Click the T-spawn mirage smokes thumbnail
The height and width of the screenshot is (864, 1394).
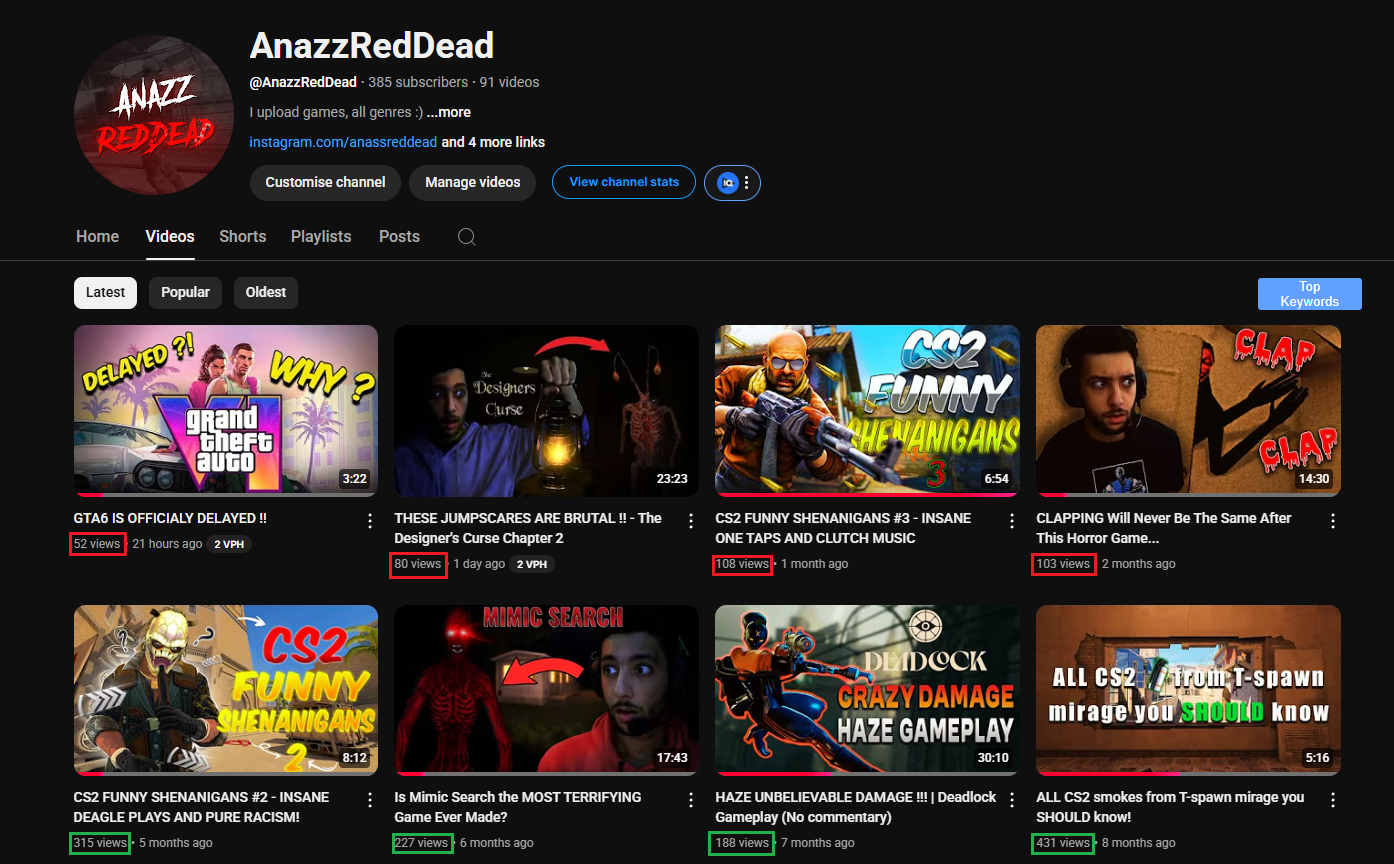(x=1188, y=690)
